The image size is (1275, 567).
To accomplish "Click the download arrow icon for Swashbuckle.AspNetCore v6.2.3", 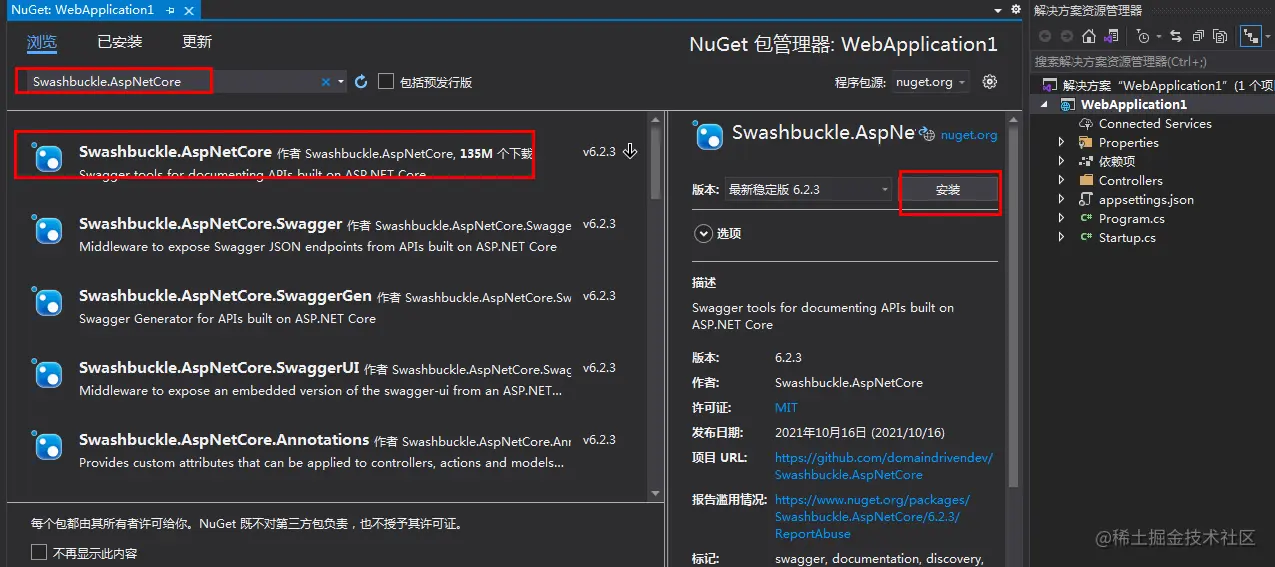I will (x=630, y=152).
